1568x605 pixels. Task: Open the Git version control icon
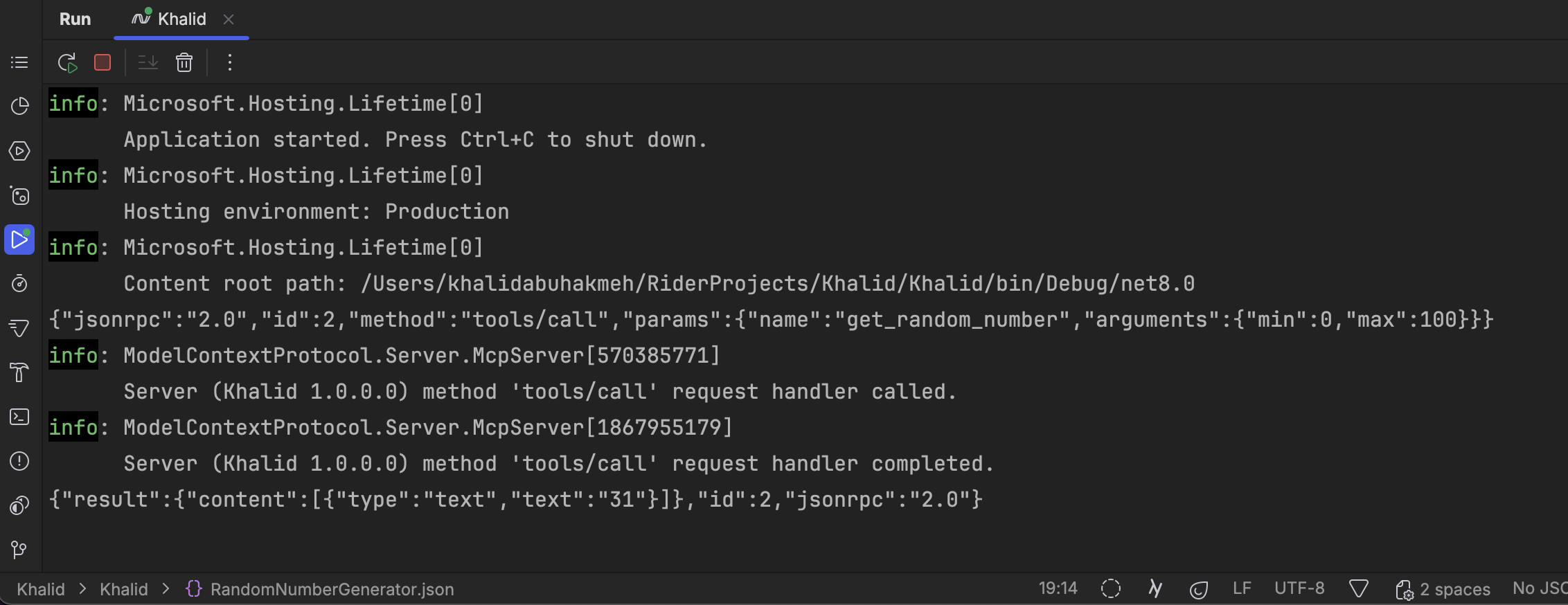[x=19, y=550]
